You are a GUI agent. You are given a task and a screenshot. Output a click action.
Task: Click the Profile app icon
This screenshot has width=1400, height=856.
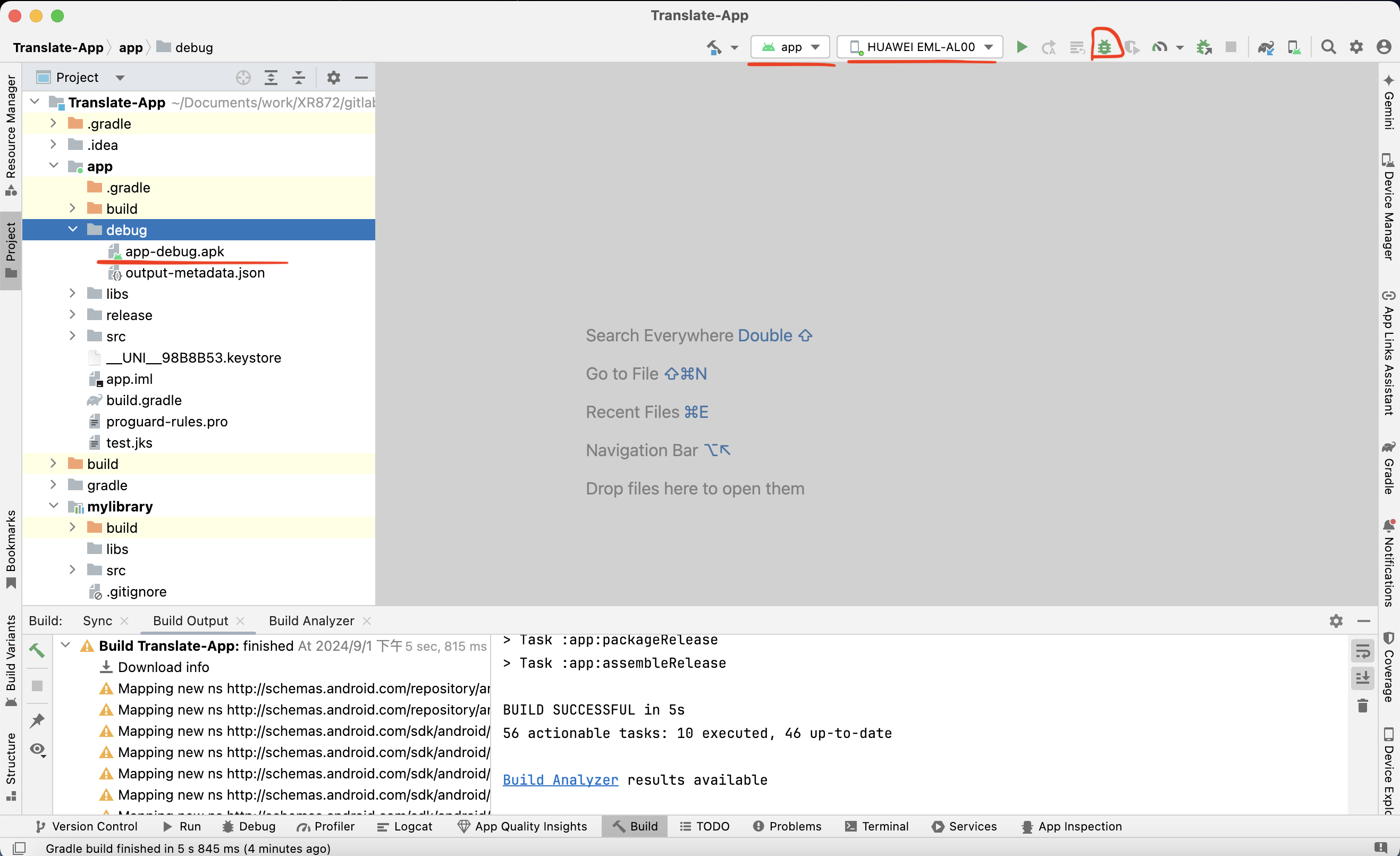click(x=1159, y=47)
